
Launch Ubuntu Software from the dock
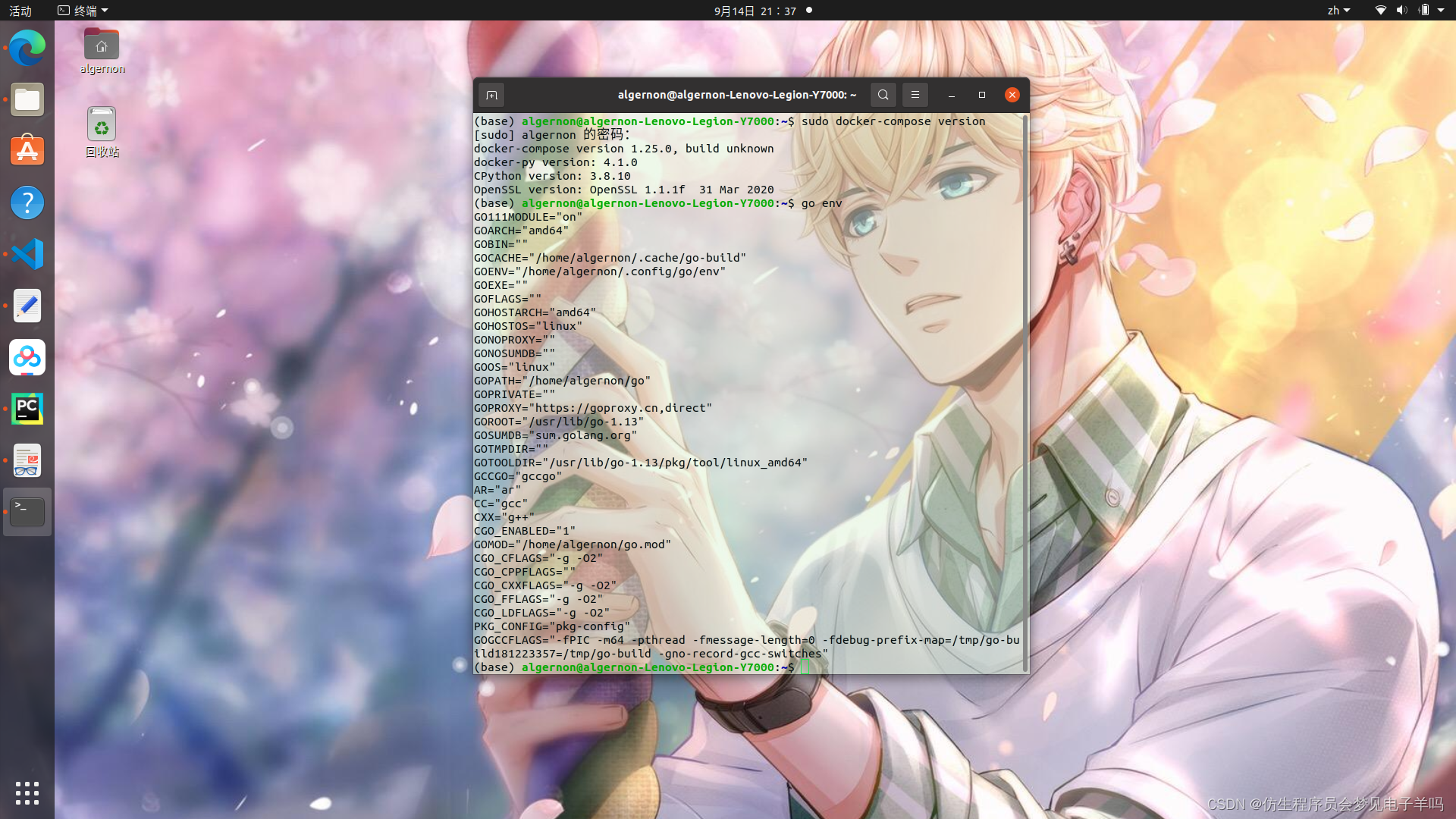coord(27,151)
